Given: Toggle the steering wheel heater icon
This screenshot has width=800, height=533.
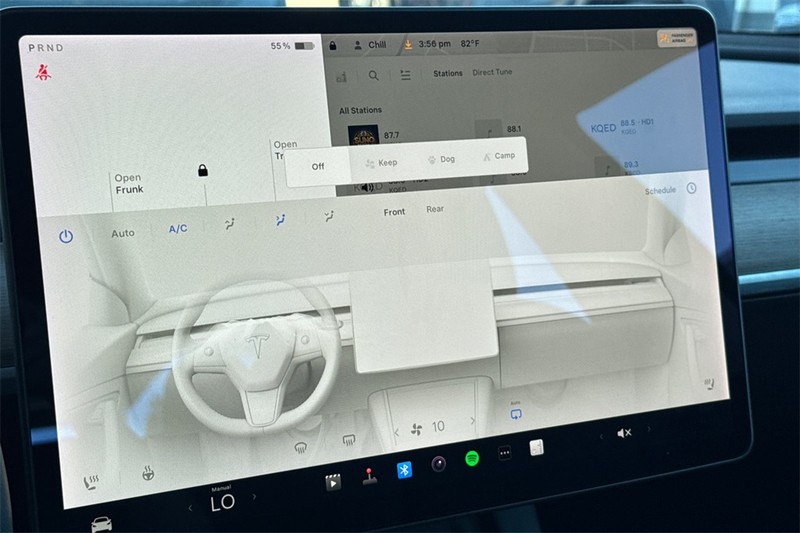Looking at the screenshot, I should point(148,473).
